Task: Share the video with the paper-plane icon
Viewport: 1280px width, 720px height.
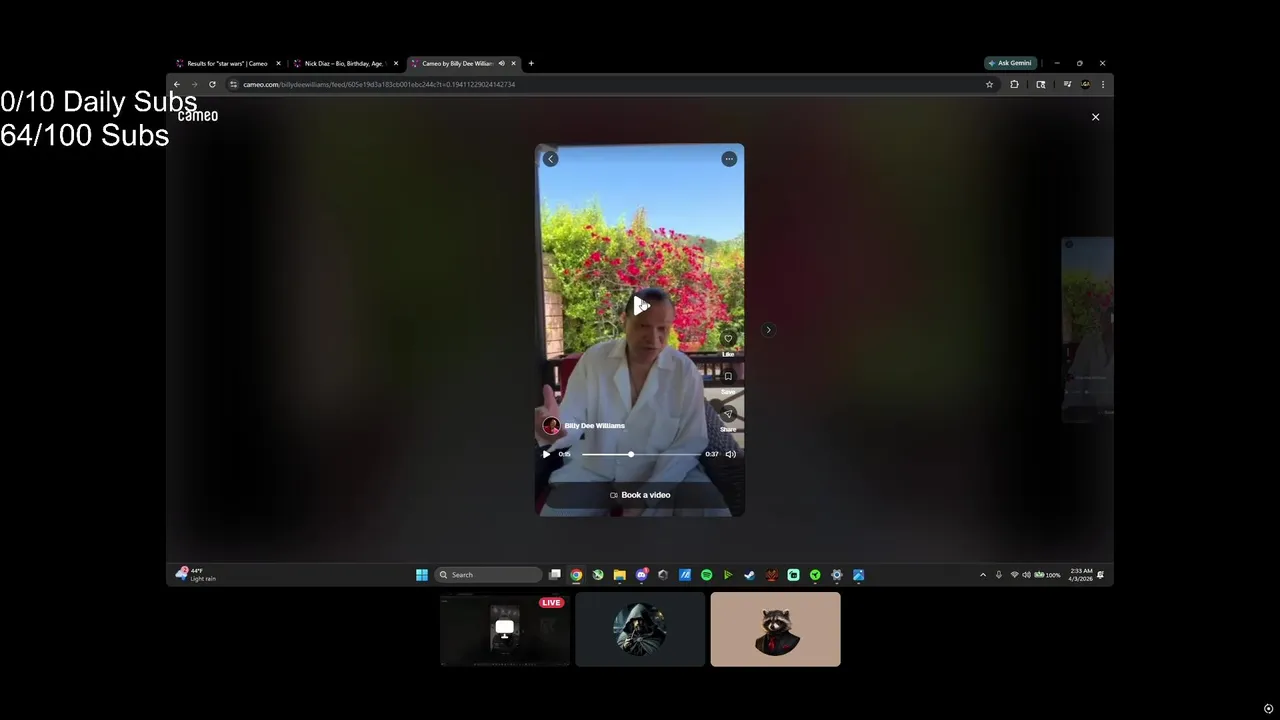Action: [728, 414]
